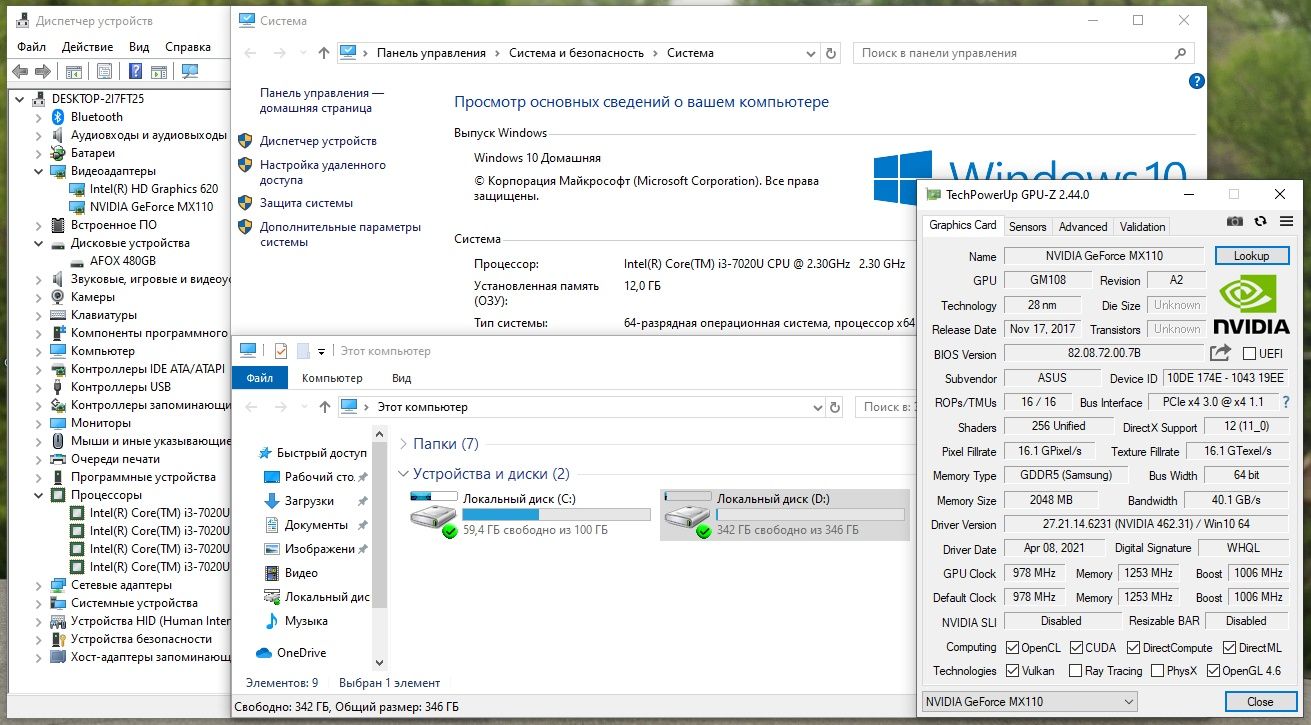Select NVIDIA GeForce MX110 in Device Manager tree
Image resolution: width=1311 pixels, height=725 pixels.
click(x=151, y=207)
